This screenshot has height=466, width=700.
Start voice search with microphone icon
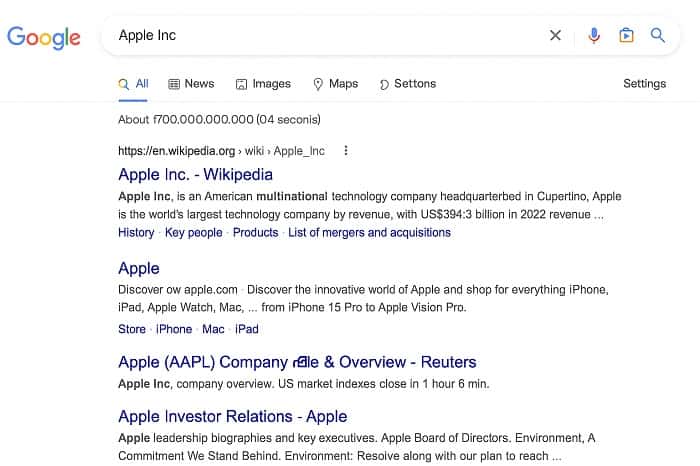click(594, 36)
